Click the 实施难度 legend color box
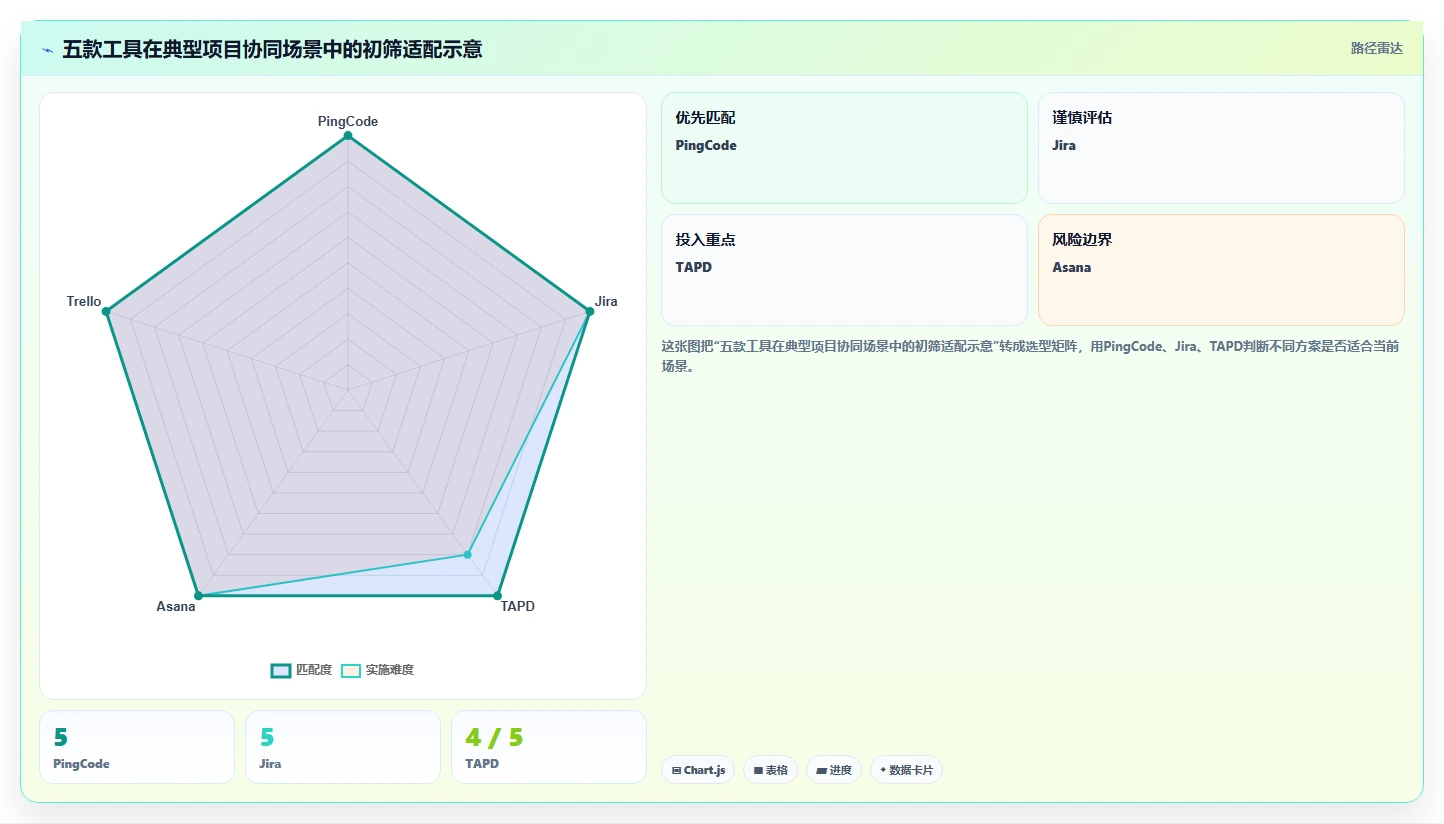 (351, 670)
